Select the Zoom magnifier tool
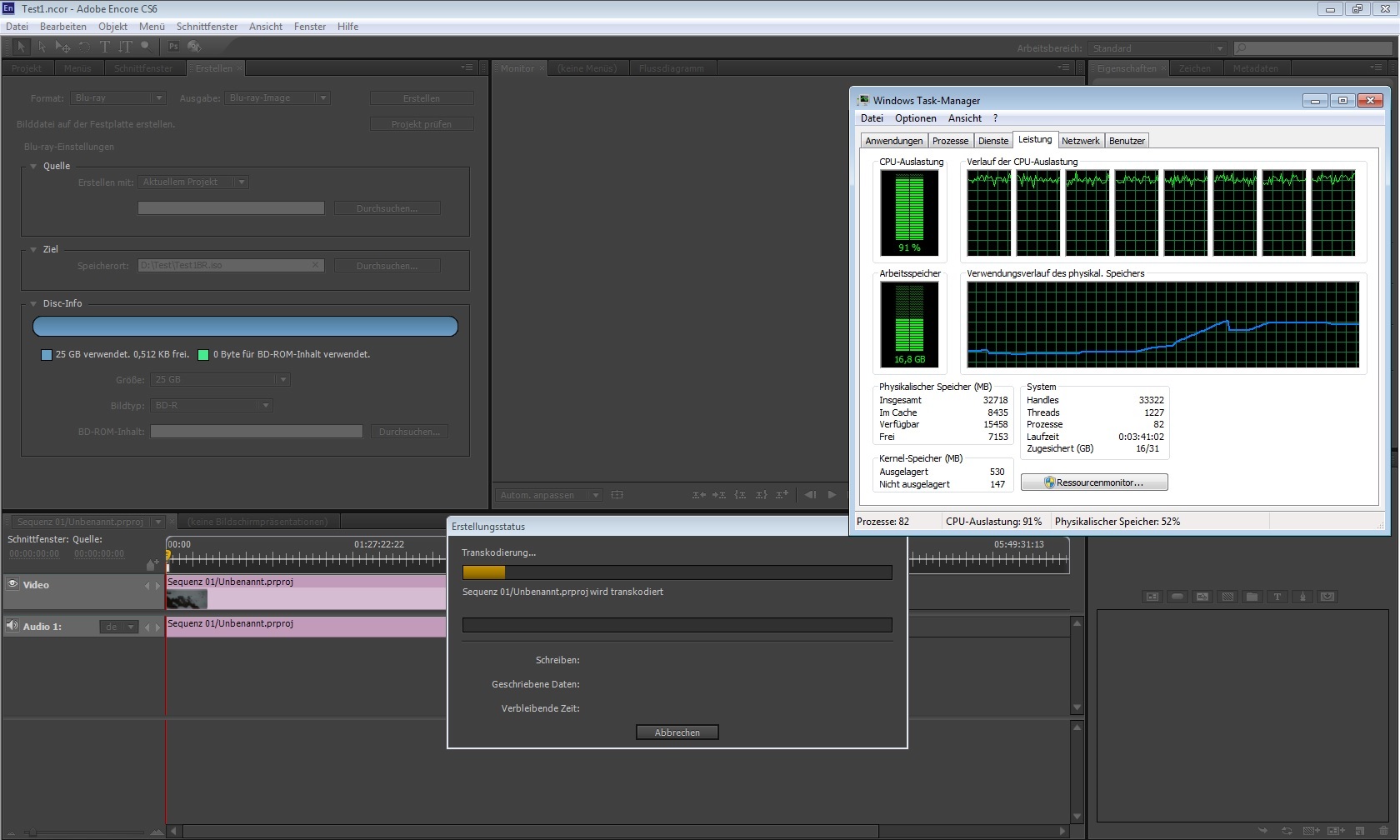 [x=146, y=47]
